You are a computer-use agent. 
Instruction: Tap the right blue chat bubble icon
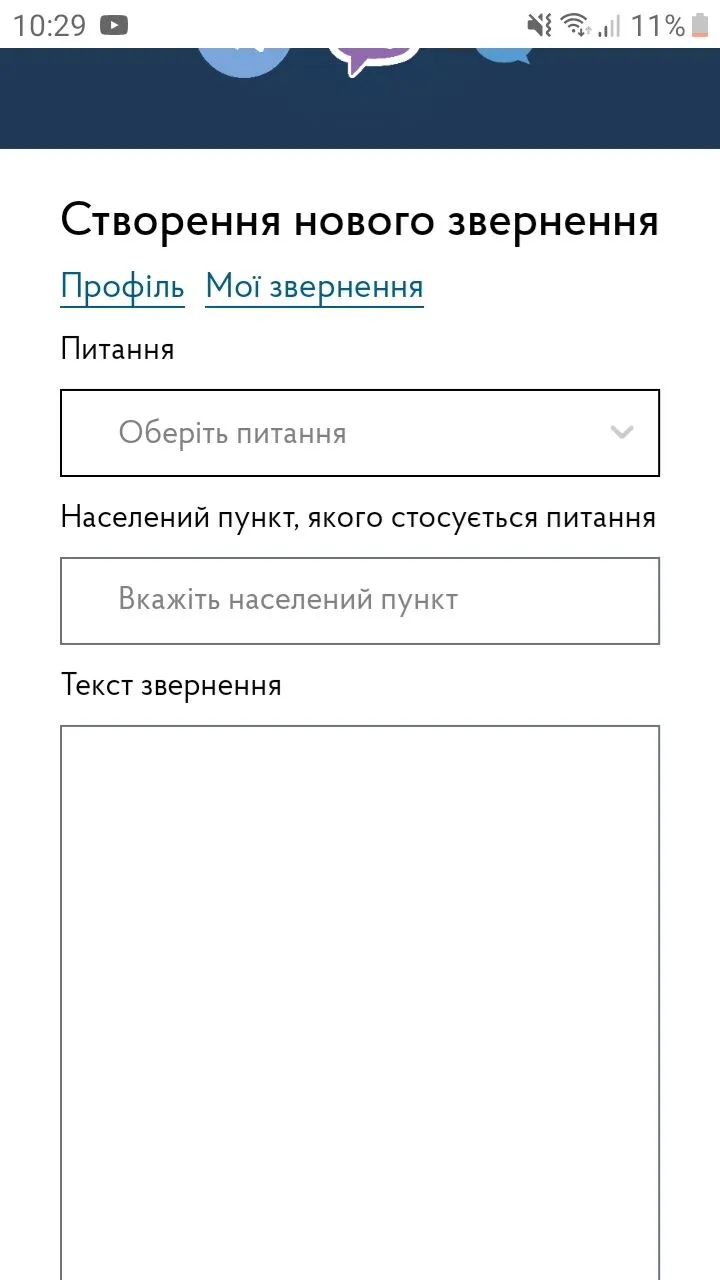[498, 56]
